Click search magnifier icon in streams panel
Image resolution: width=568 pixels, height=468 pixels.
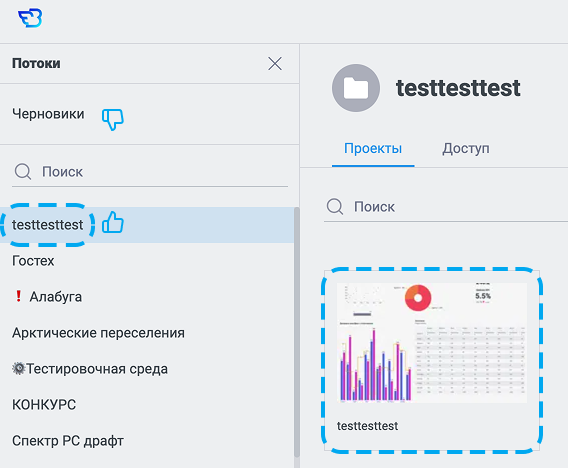(23, 171)
